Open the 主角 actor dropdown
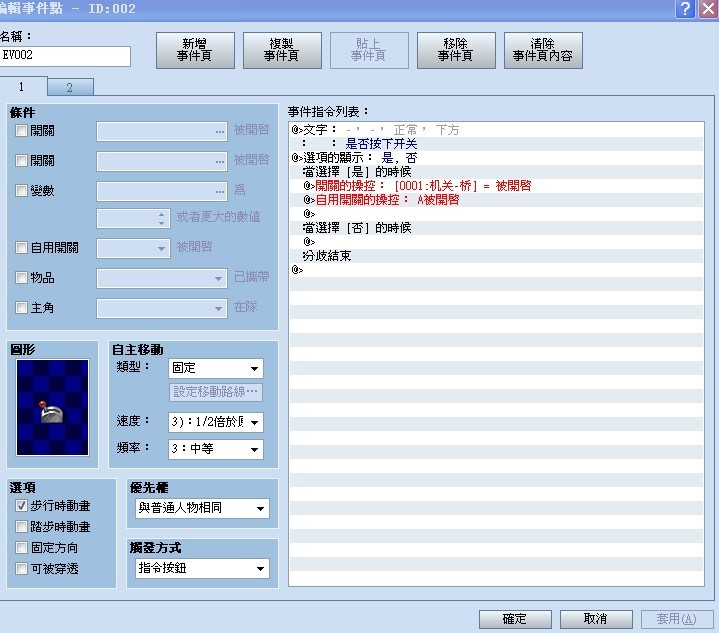 (162, 308)
